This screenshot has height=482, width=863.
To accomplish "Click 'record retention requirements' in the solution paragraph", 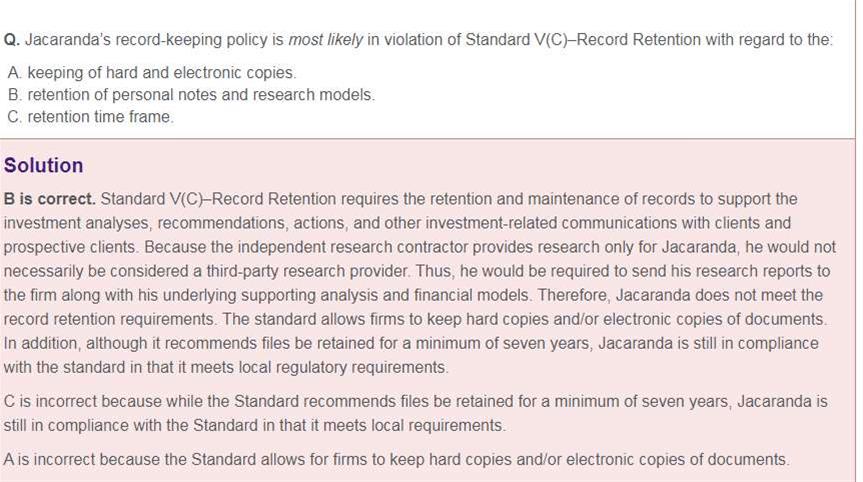I will (x=102, y=319).
